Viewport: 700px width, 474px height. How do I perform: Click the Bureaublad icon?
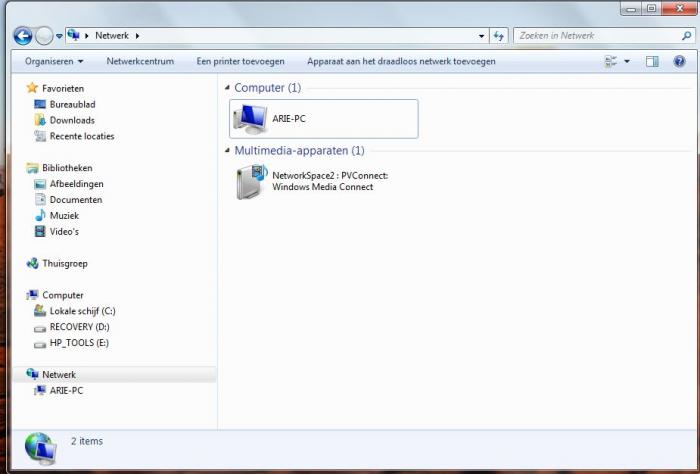click(x=40, y=104)
